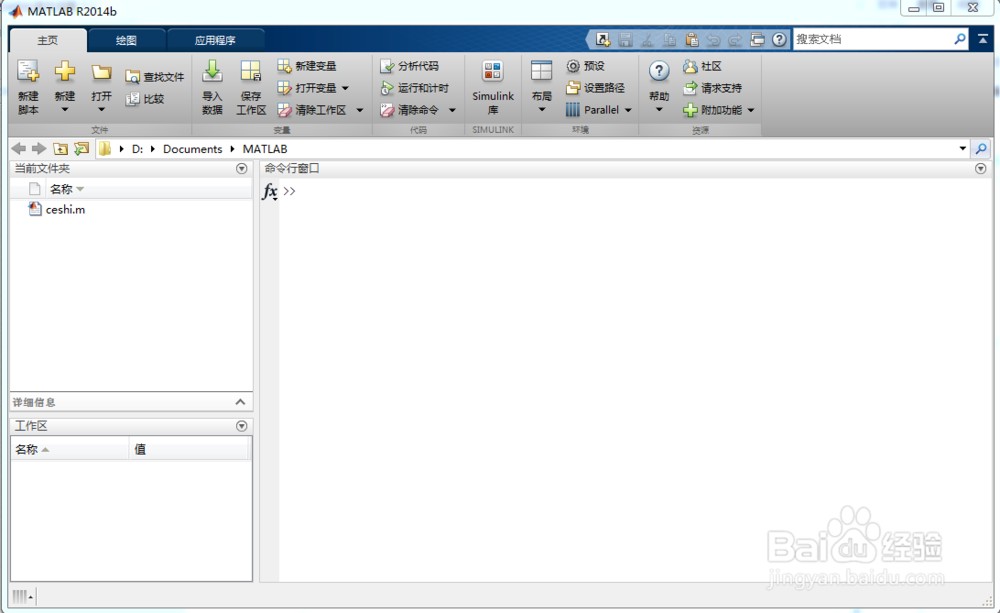Click 导入数据 (Import Data) icon

[212, 71]
